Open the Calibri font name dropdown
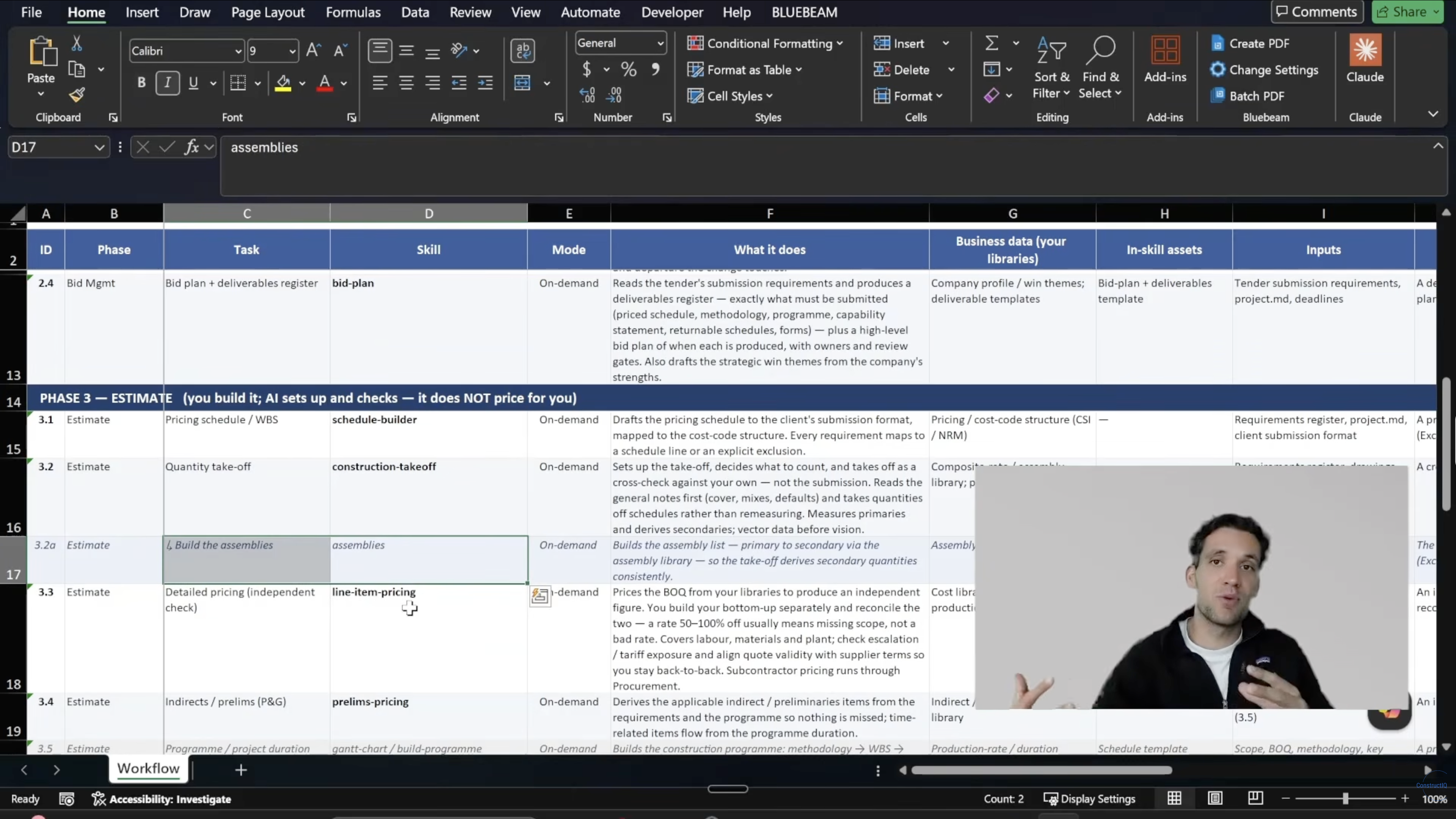Screen dimensions: 1456x819 [238, 52]
